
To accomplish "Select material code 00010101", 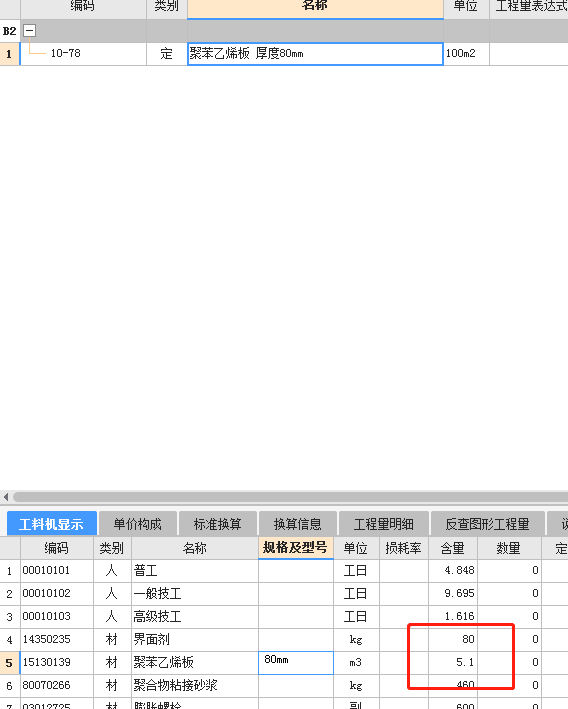I will (57, 571).
